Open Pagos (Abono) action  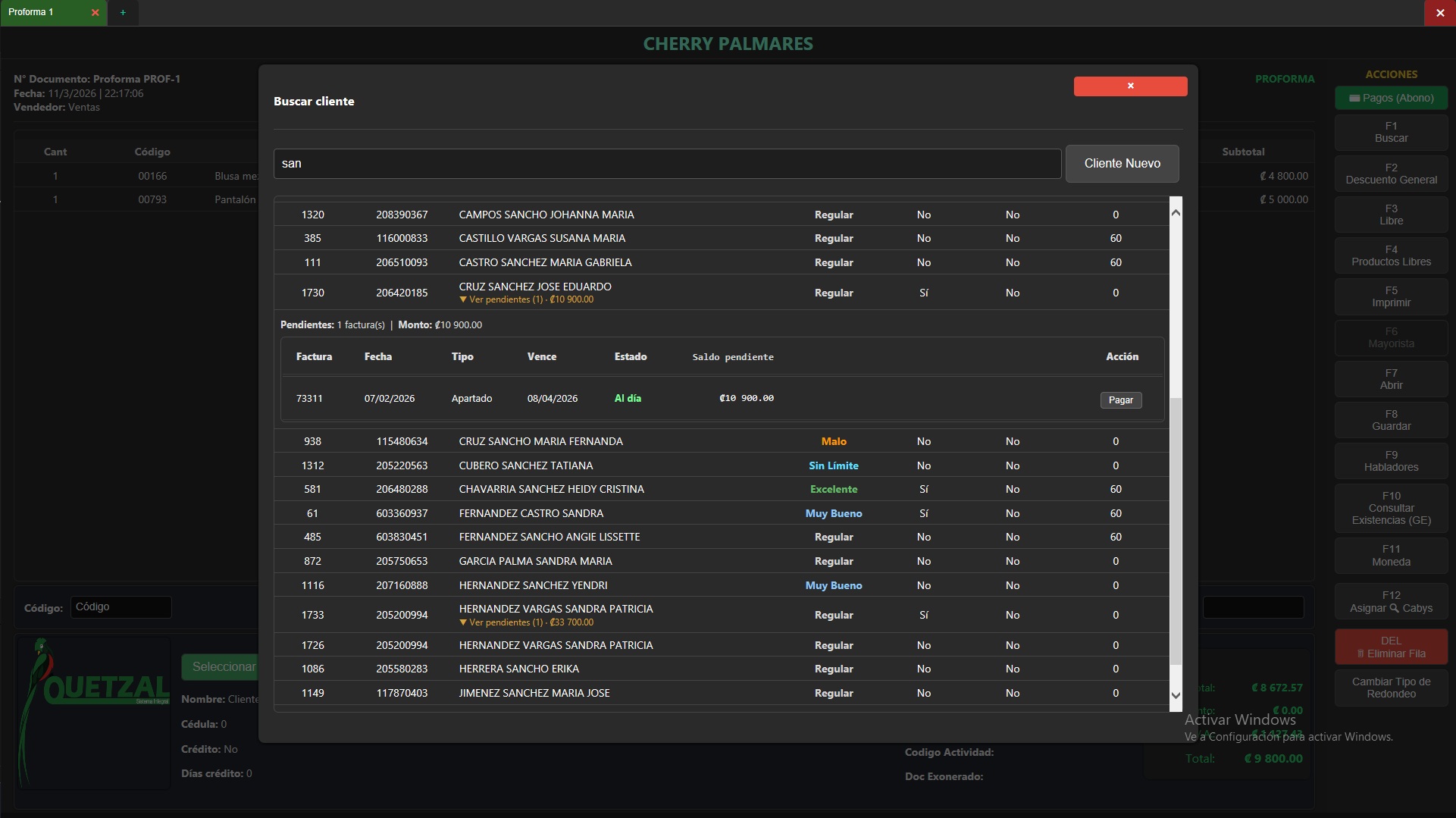pos(1391,98)
